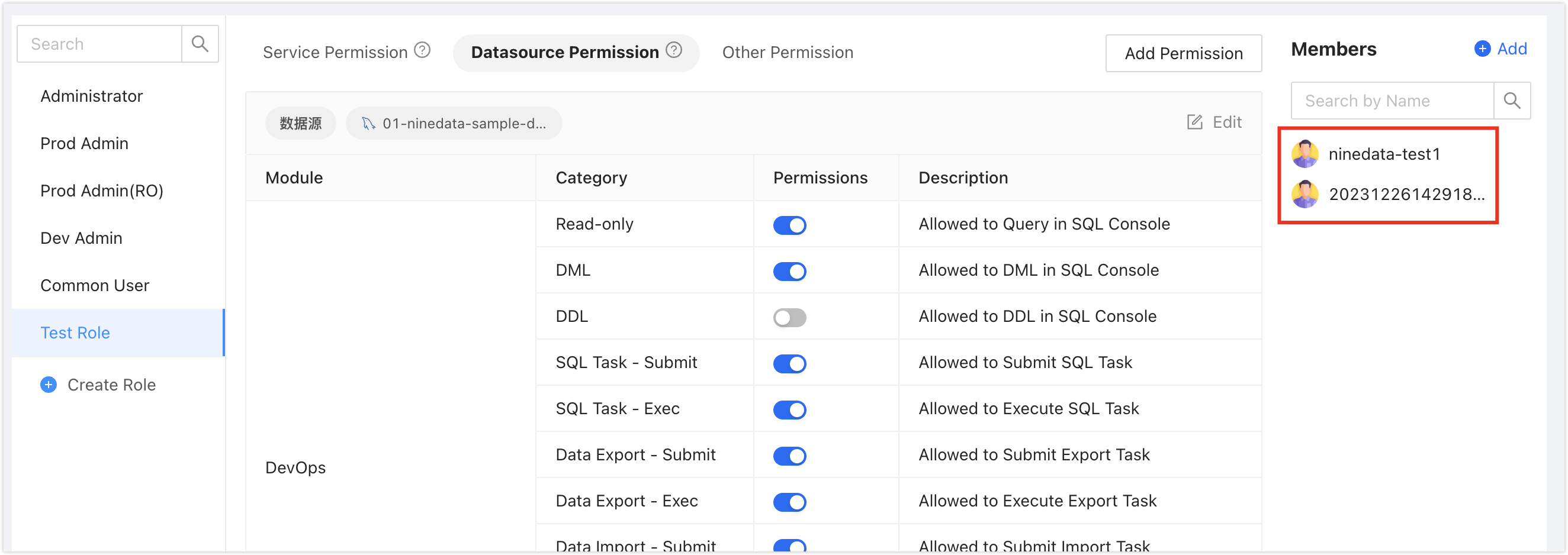Screen dimensions: 1568x555
Task: Click the Service Permission help question icon
Action: pos(422,50)
